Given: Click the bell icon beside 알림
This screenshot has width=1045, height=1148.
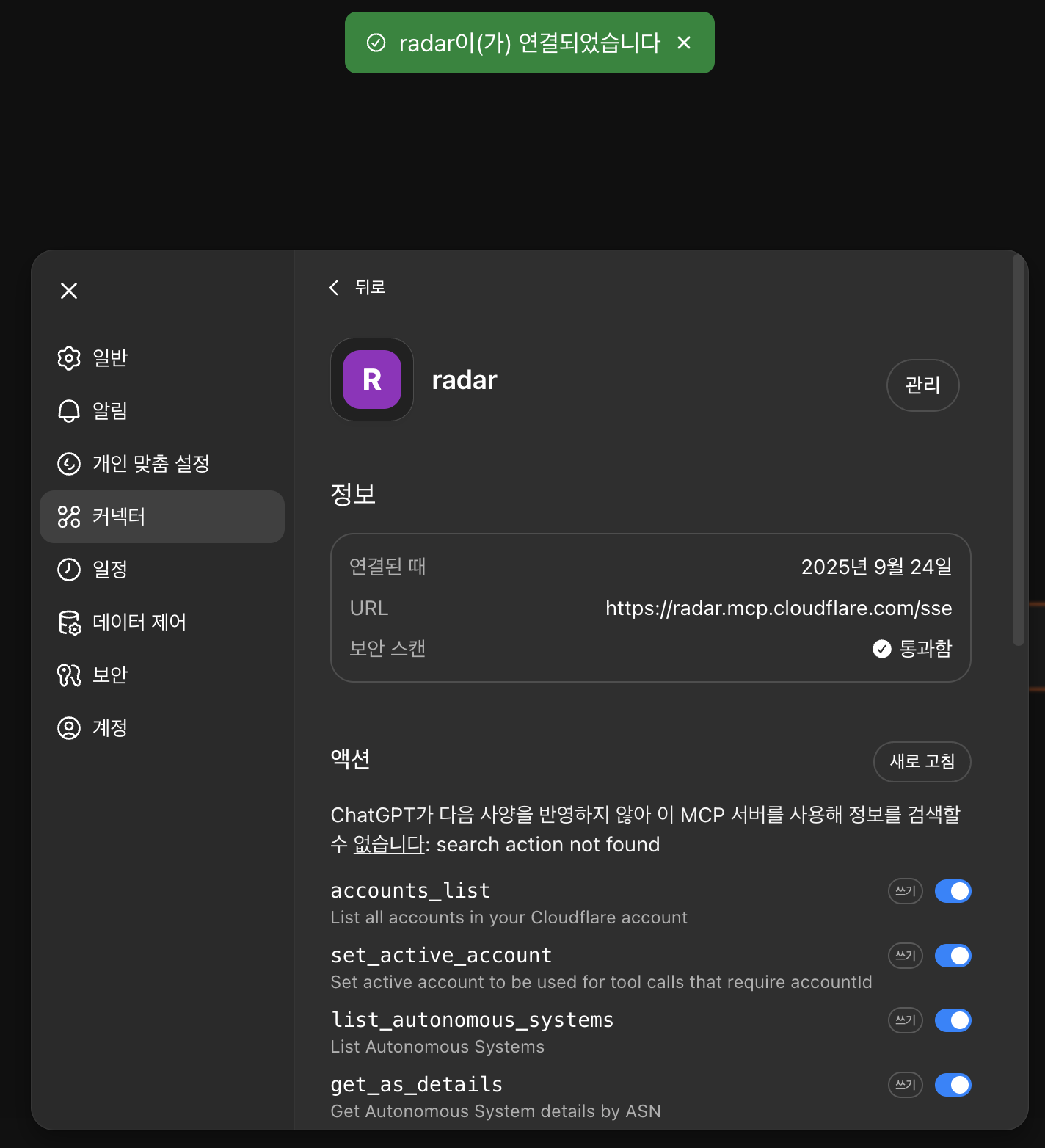Looking at the screenshot, I should (69, 411).
